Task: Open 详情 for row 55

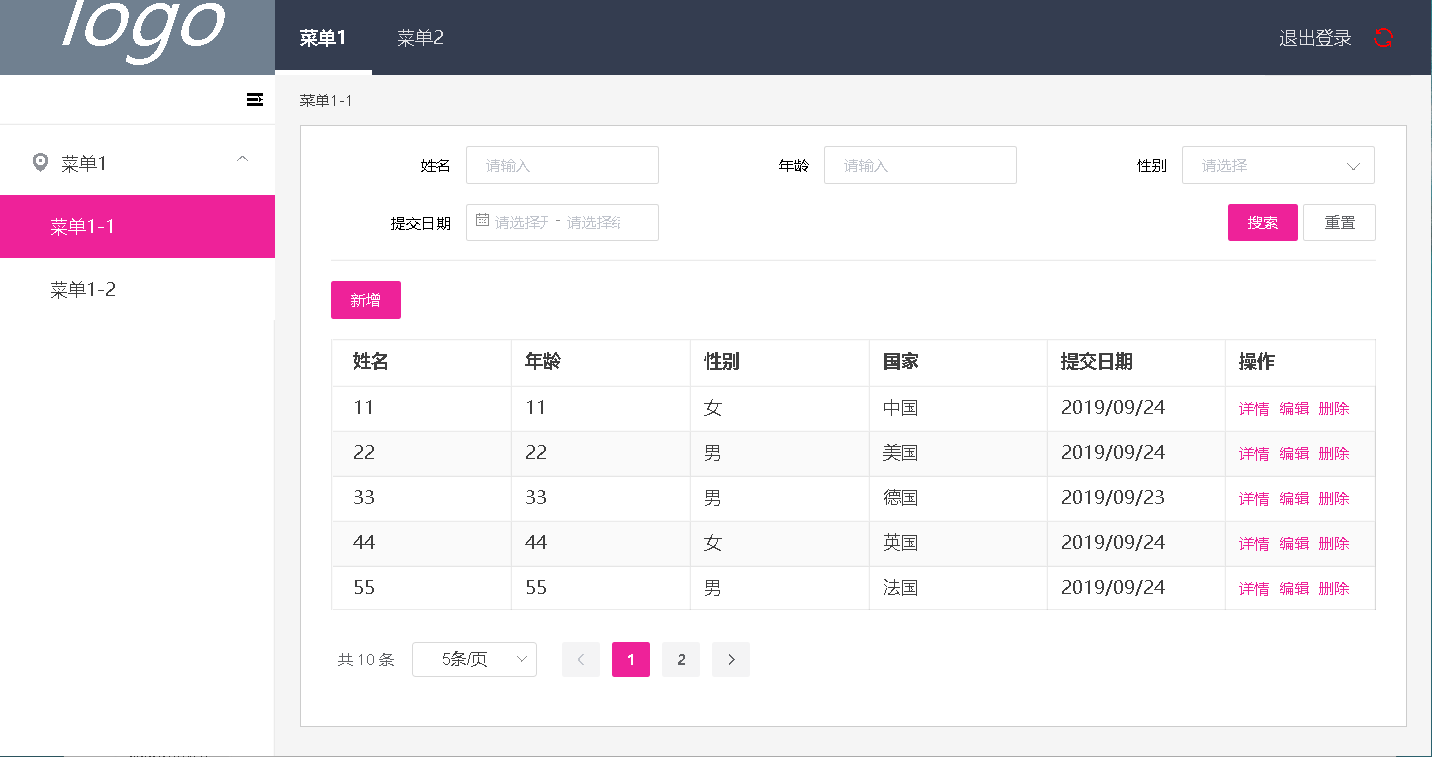Action: tap(1254, 588)
